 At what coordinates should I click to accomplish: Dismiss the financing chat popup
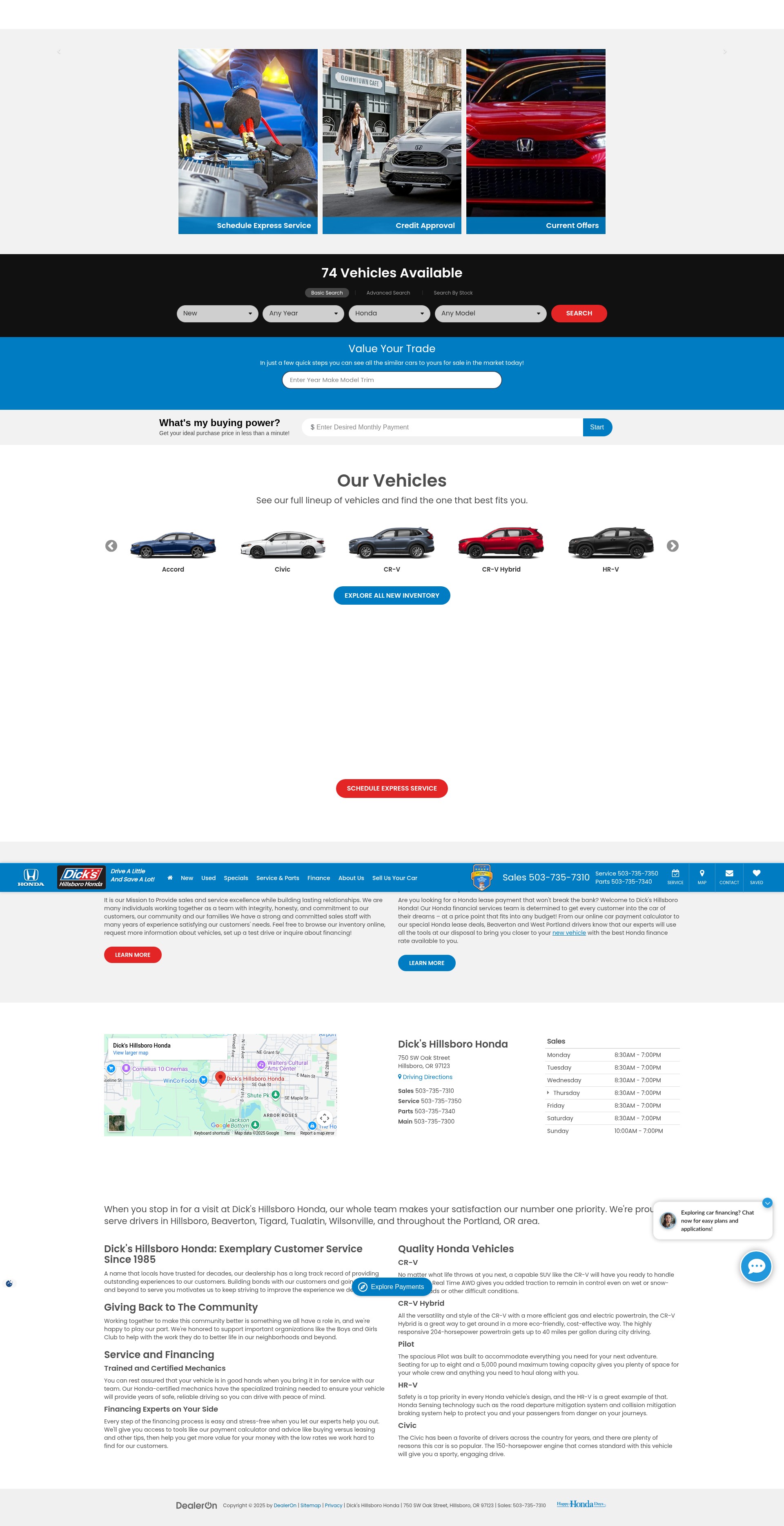[767, 1202]
